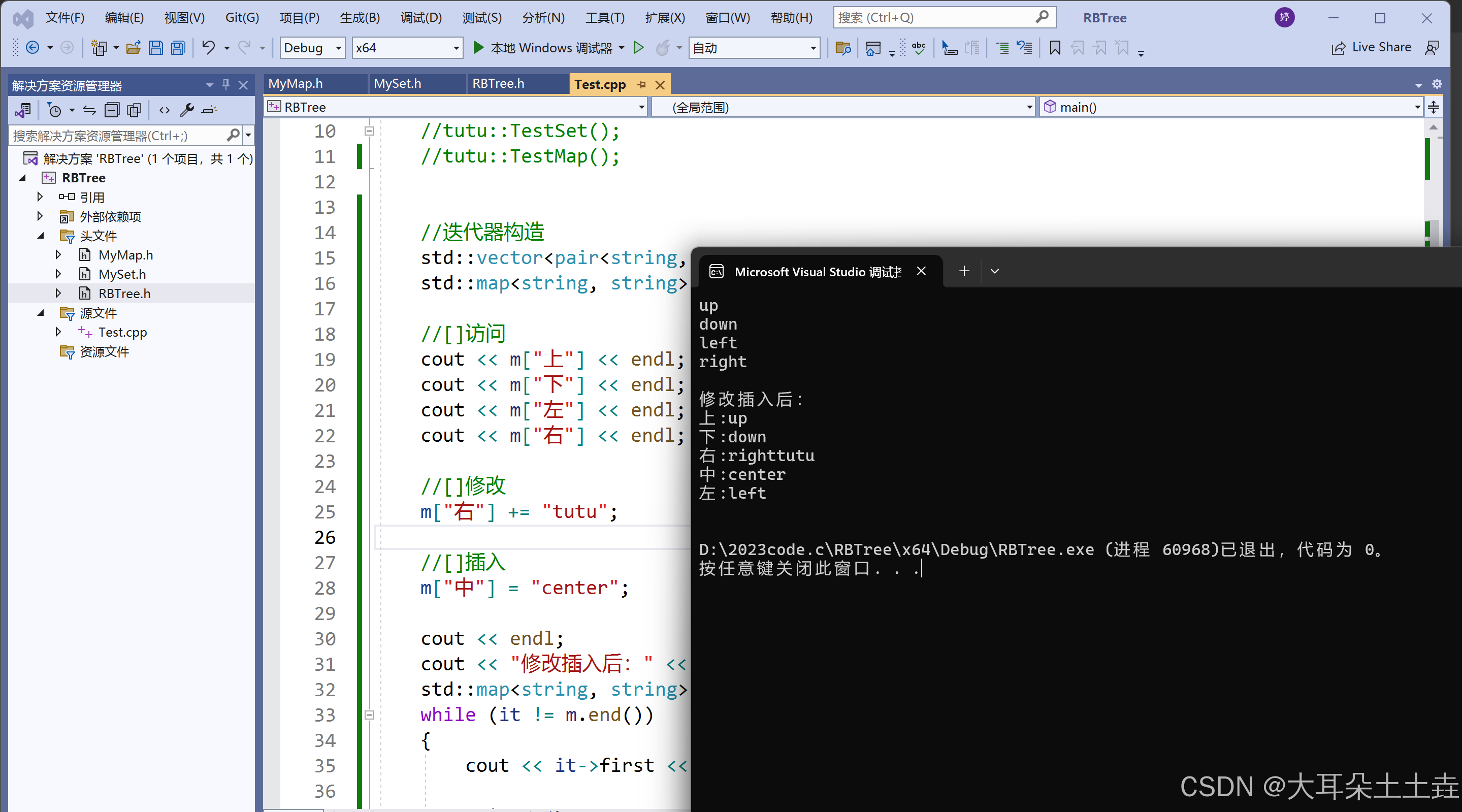Select the 资源文件 folder
The image size is (1462, 812).
pos(104,351)
